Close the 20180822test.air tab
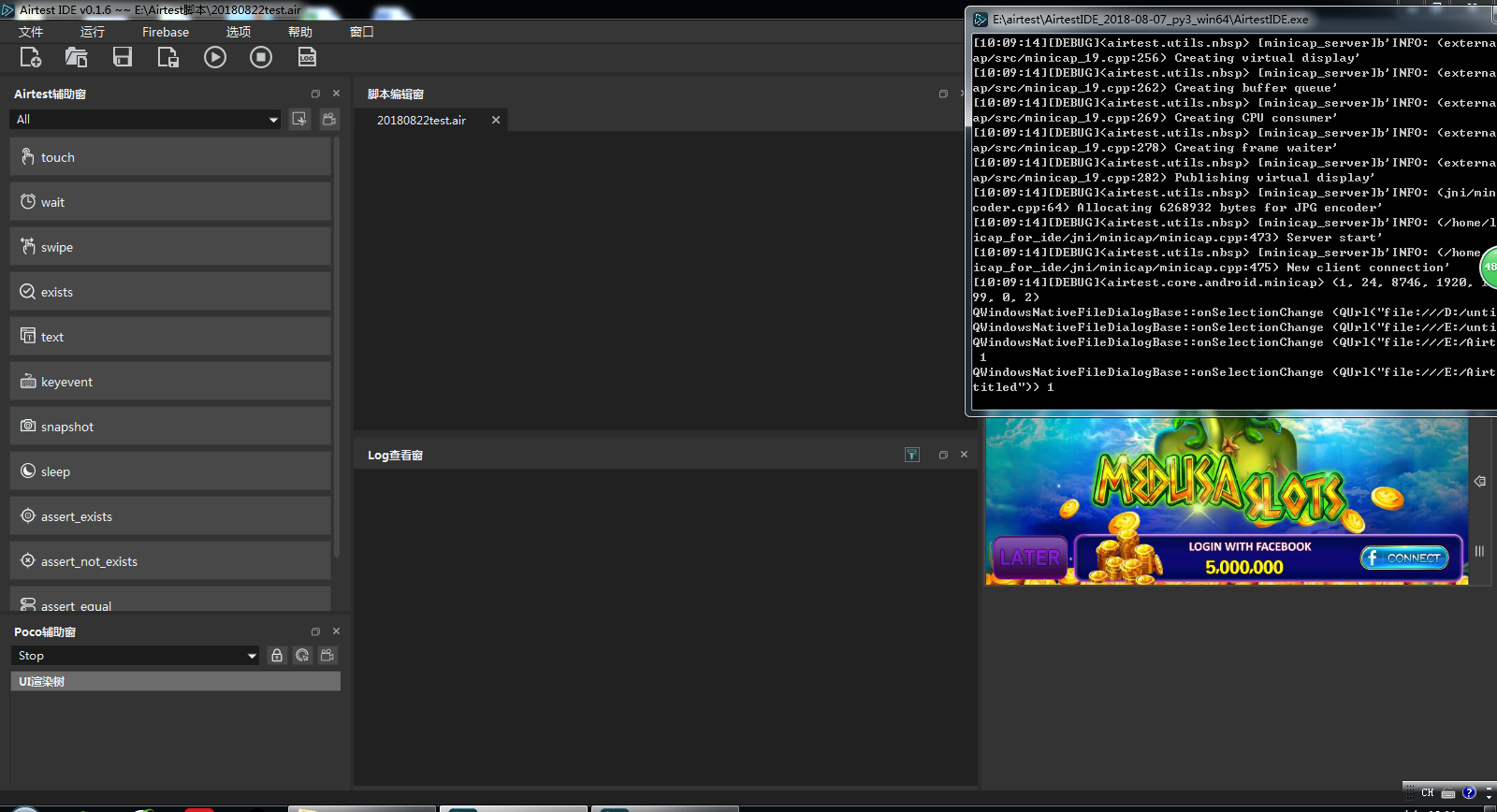 pyautogui.click(x=496, y=120)
